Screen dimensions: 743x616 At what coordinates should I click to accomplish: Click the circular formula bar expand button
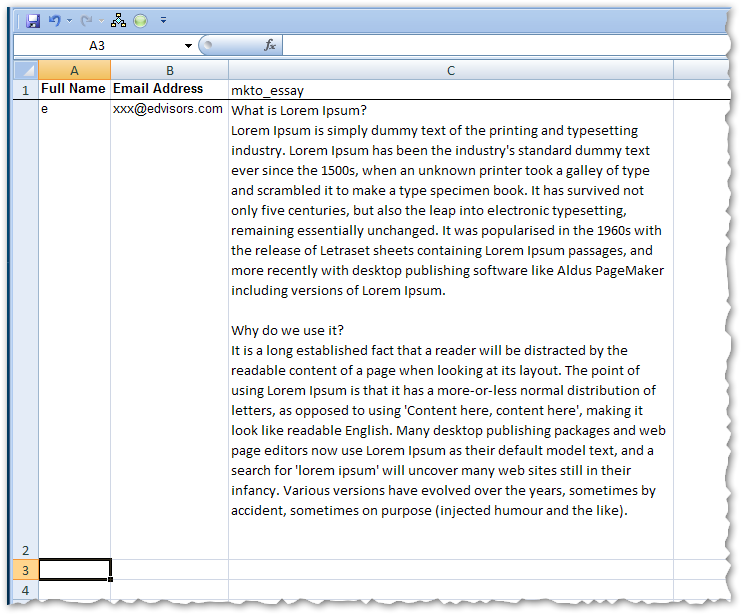pos(208,45)
